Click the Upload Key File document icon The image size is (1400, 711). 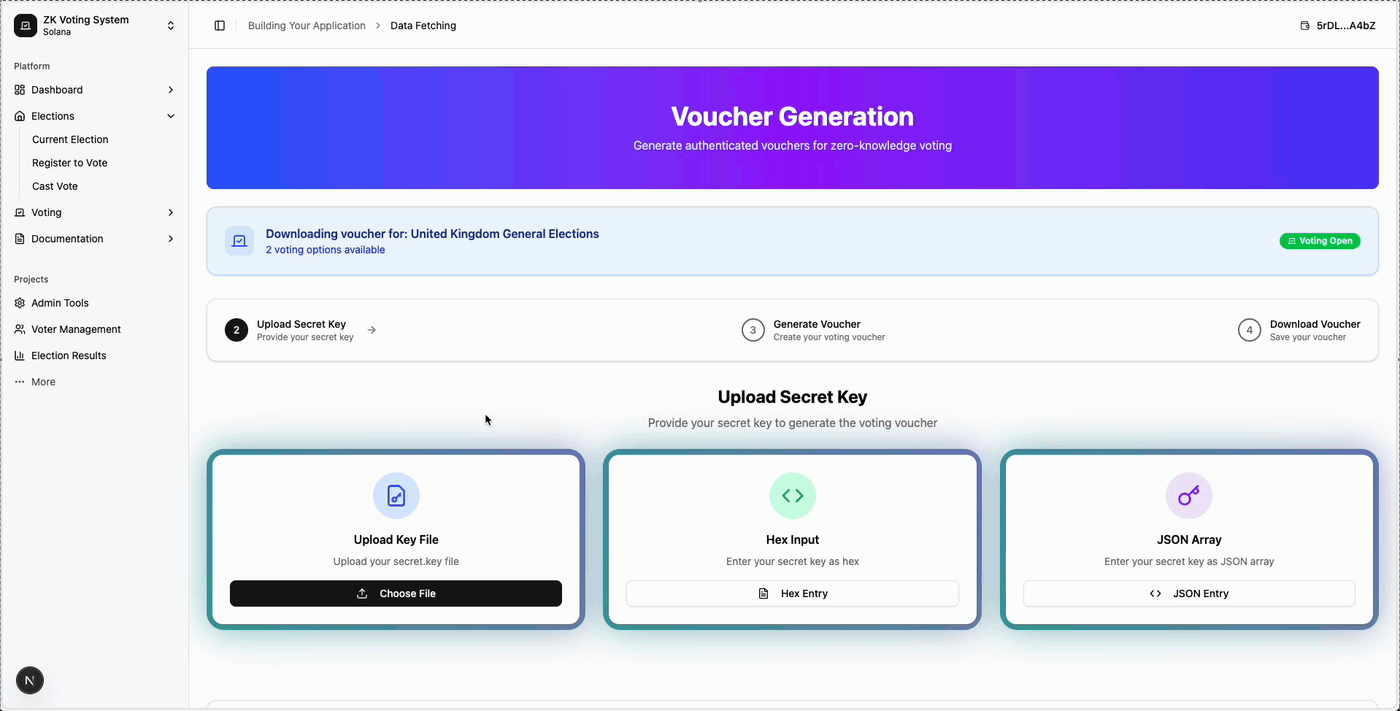click(x=396, y=496)
